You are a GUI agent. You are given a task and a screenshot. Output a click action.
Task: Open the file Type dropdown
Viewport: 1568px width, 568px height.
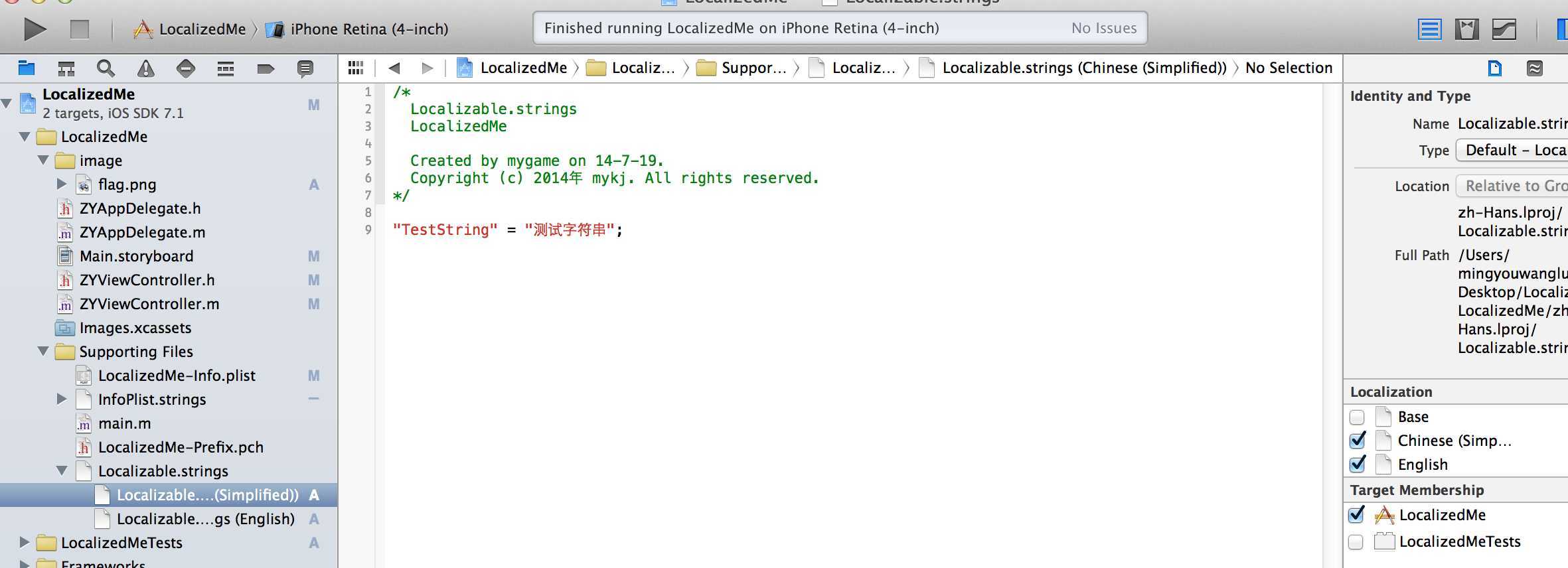[x=1512, y=150]
